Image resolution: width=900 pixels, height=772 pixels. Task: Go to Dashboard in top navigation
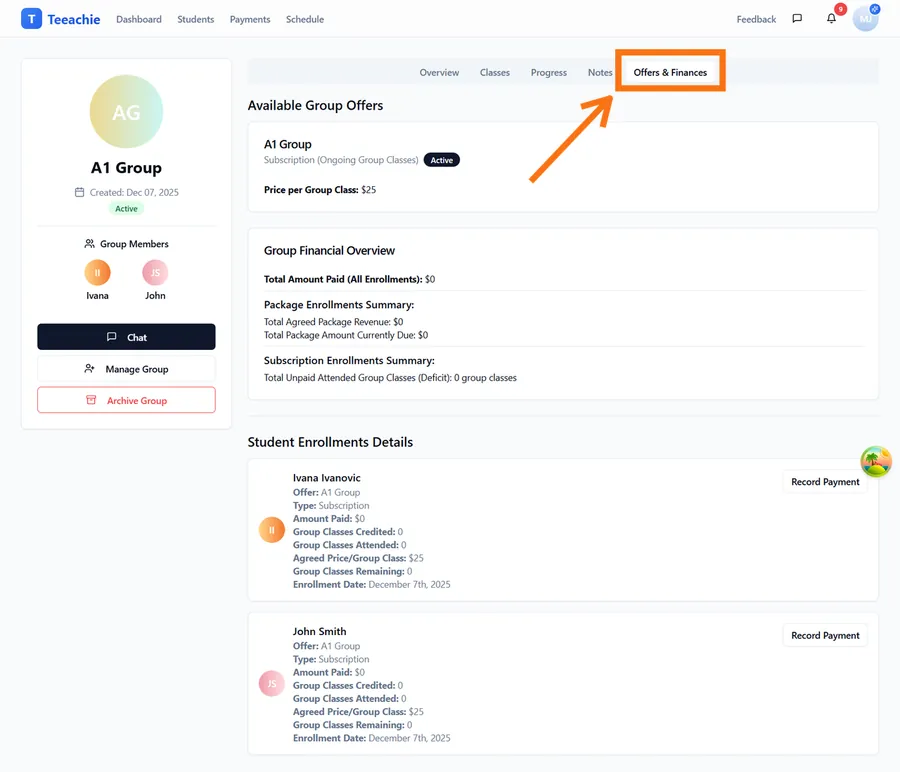pos(139,19)
